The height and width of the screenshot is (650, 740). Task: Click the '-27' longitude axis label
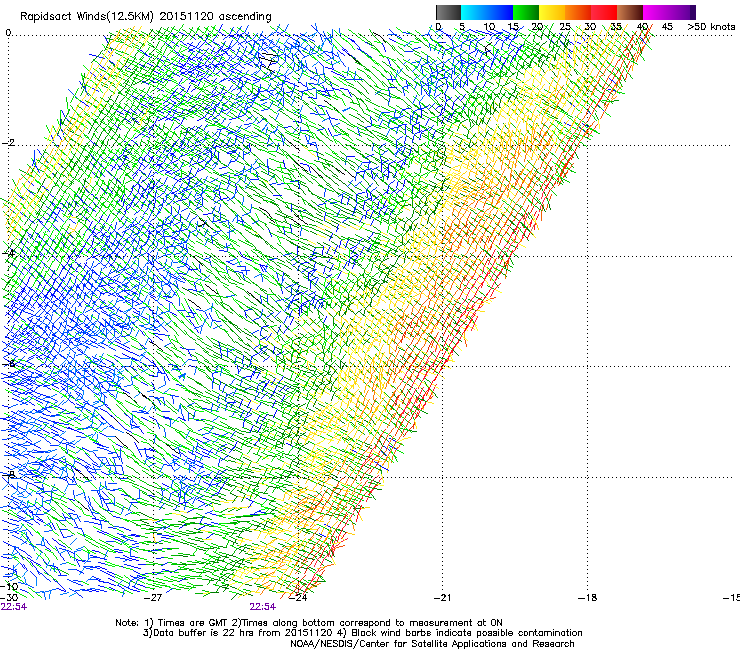153,598
